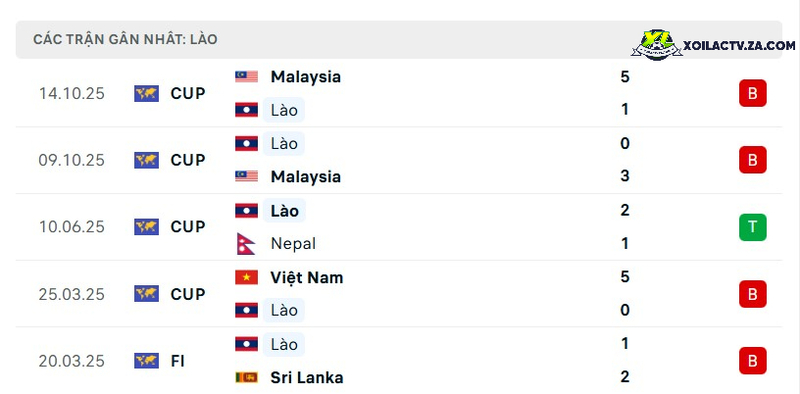Select the 20.03.25 match date
The height and width of the screenshot is (394, 800).
coord(71,361)
